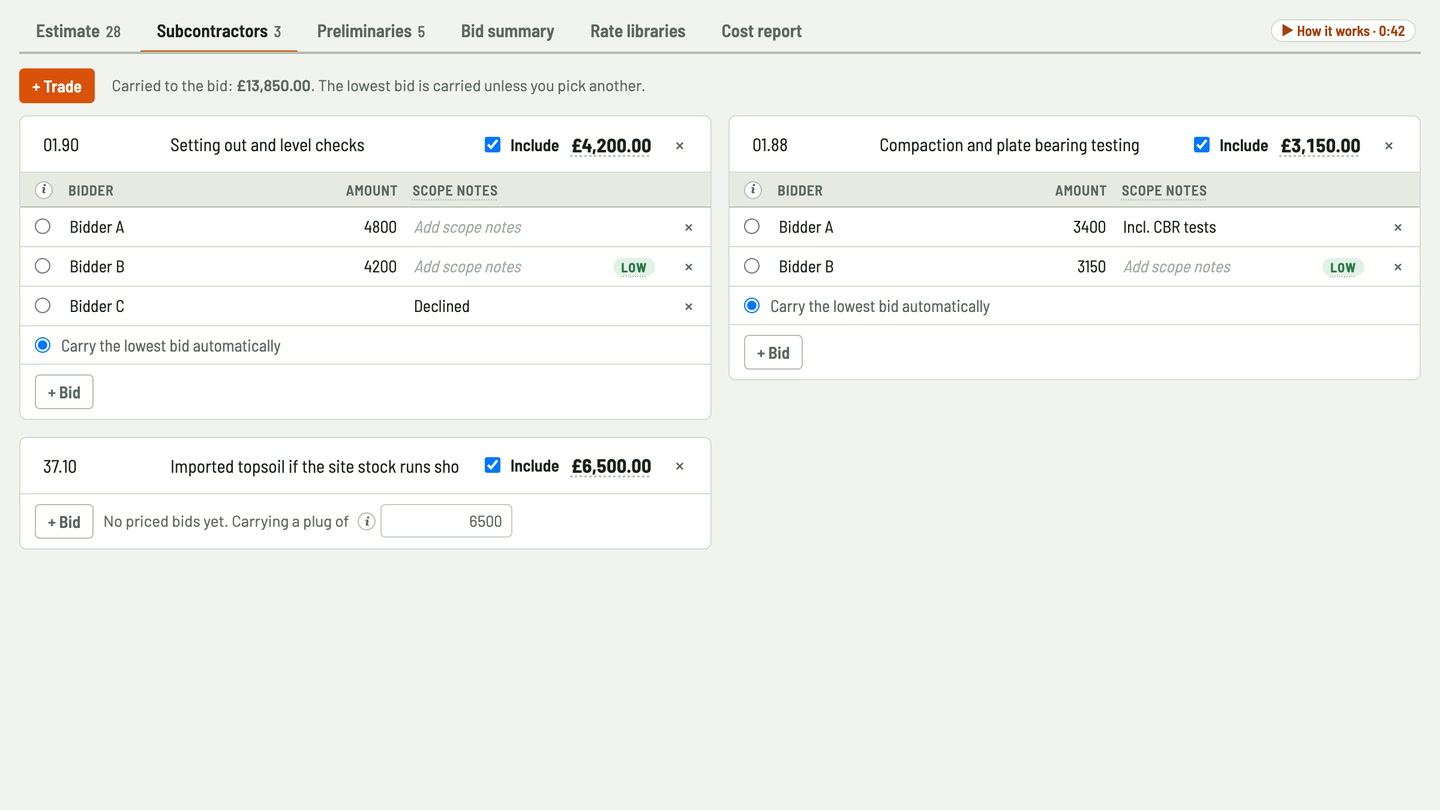
Task: Click the 3400 amount cell
Action: click(x=1075, y=227)
